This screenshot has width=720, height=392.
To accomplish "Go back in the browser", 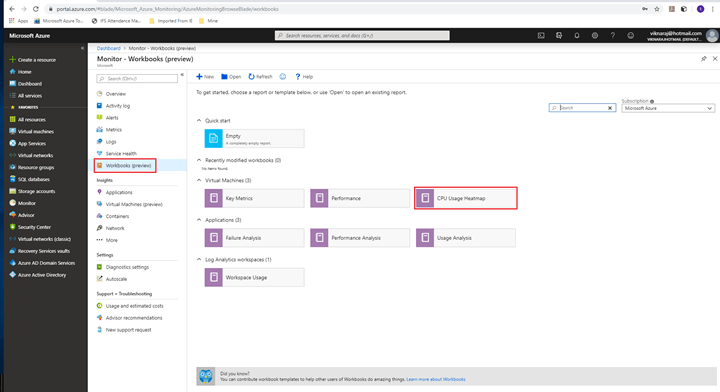I will [x=12, y=9].
